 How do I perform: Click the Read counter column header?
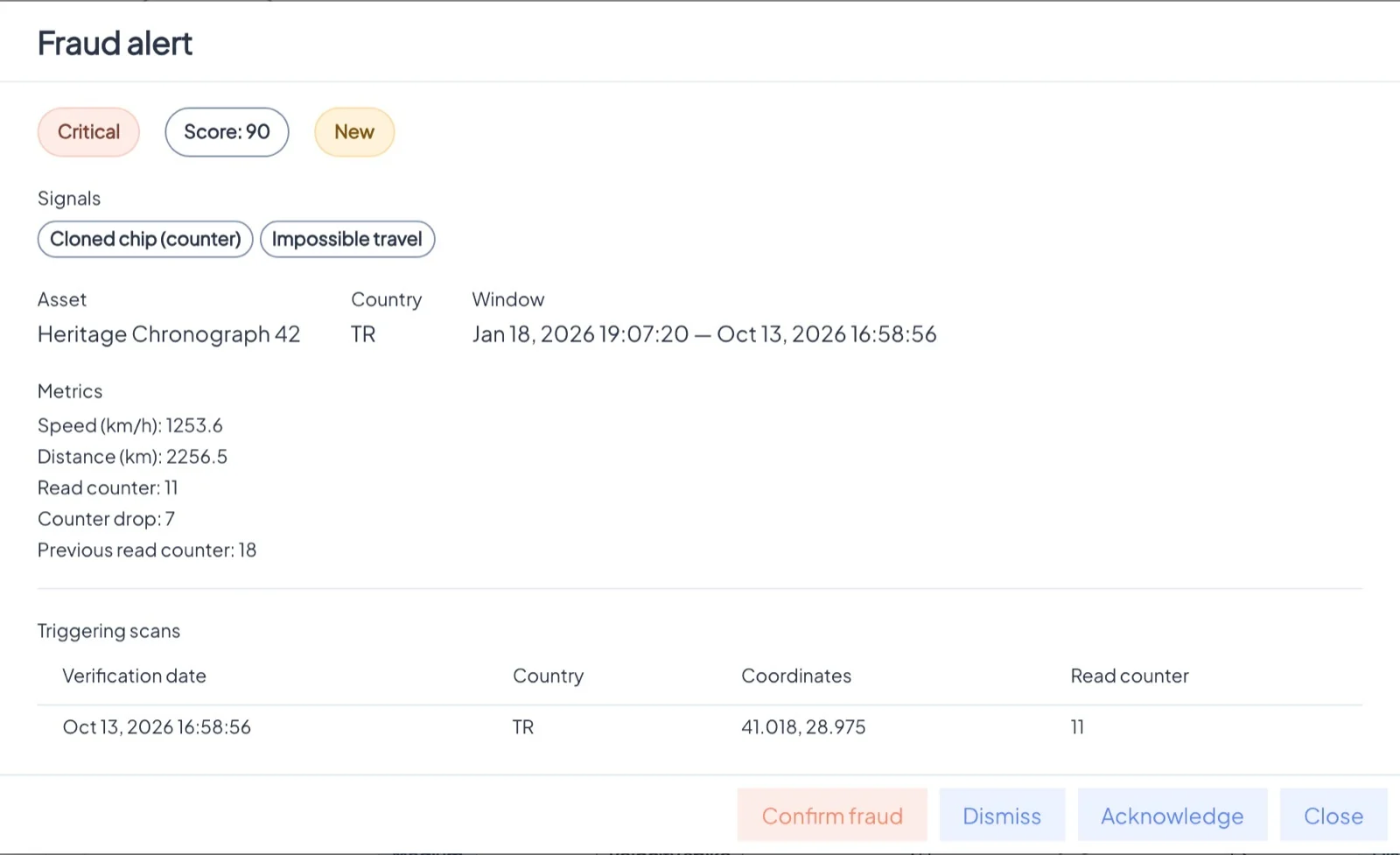pos(1130,676)
